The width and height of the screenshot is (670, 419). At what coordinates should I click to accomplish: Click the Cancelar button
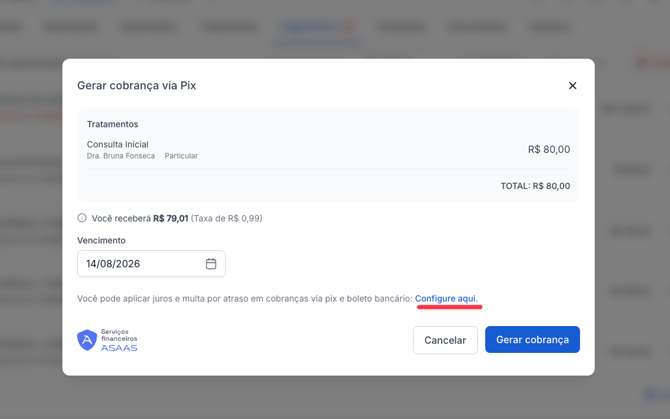(445, 340)
